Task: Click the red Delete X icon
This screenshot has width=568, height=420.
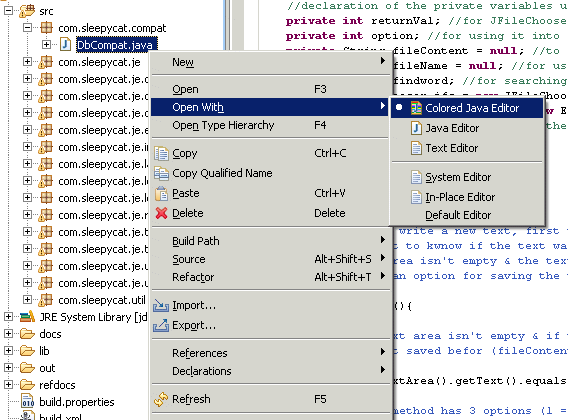Action: pos(161,213)
